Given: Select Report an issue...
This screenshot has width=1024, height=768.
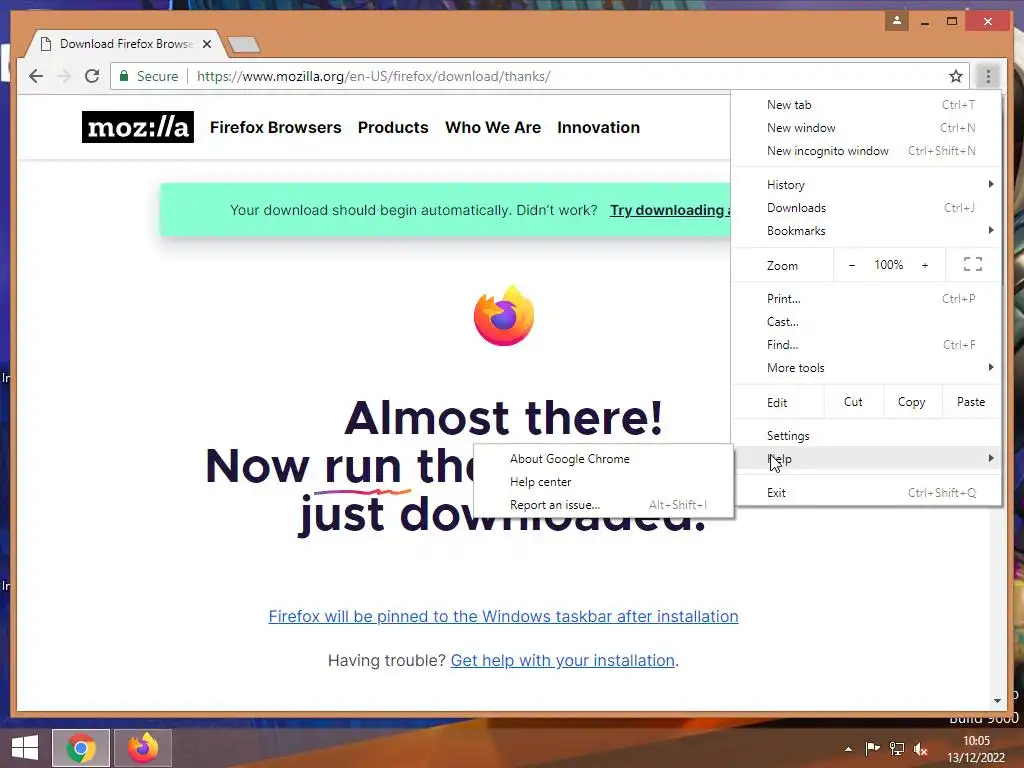Looking at the screenshot, I should click(603, 505).
